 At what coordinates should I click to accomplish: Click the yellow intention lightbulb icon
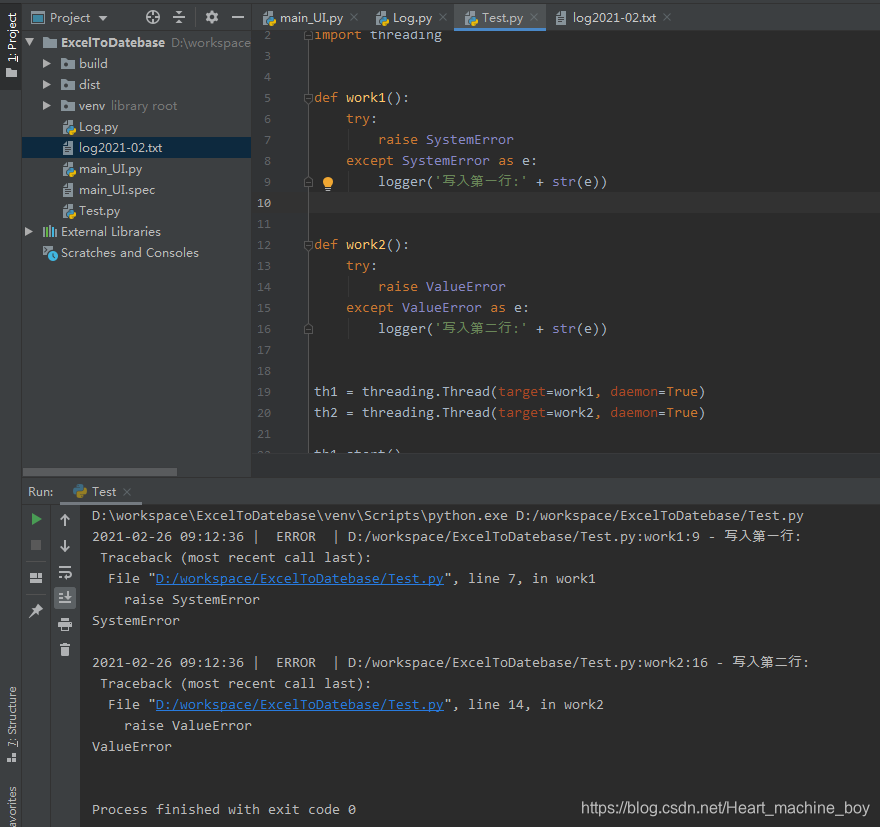tap(328, 183)
